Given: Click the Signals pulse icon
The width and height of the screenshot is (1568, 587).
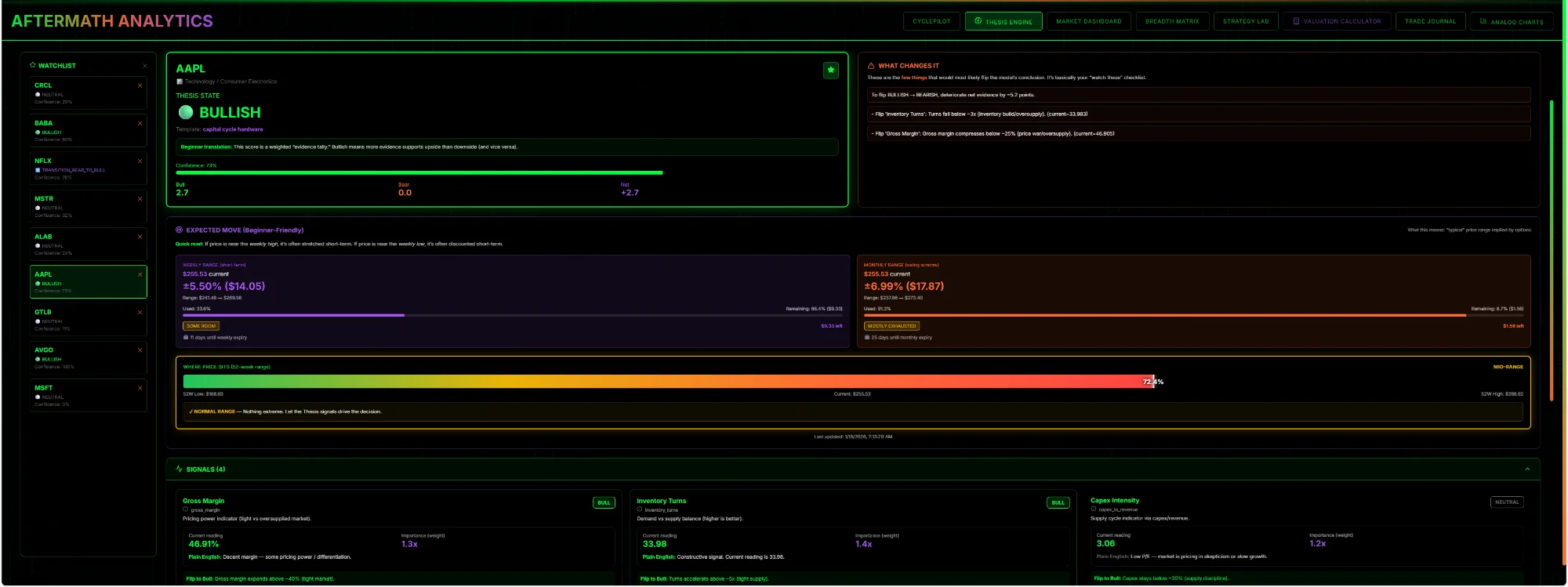Looking at the screenshot, I should (x=180, y=469).
